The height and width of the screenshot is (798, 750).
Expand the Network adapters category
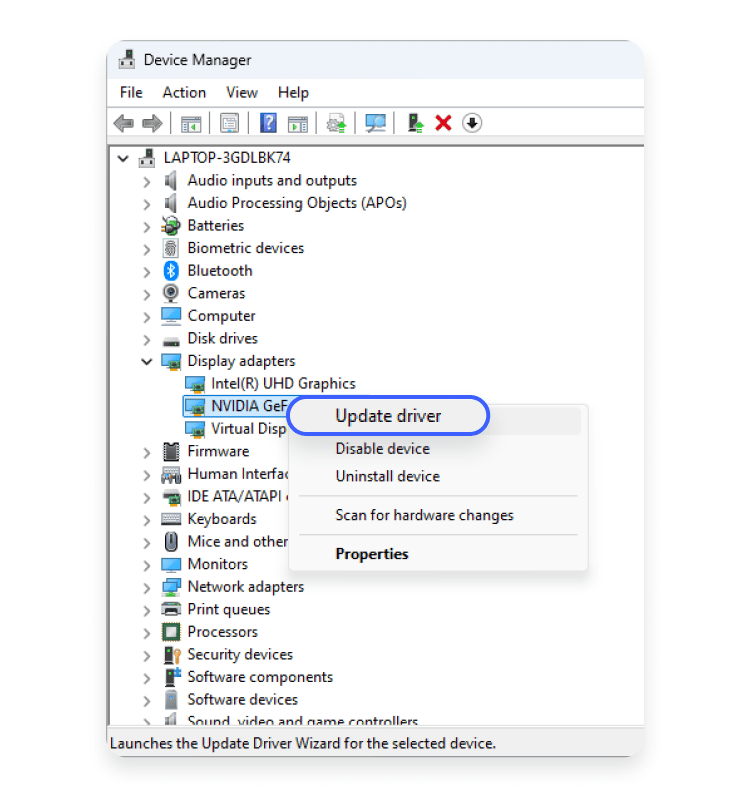[x=147, y=587]
